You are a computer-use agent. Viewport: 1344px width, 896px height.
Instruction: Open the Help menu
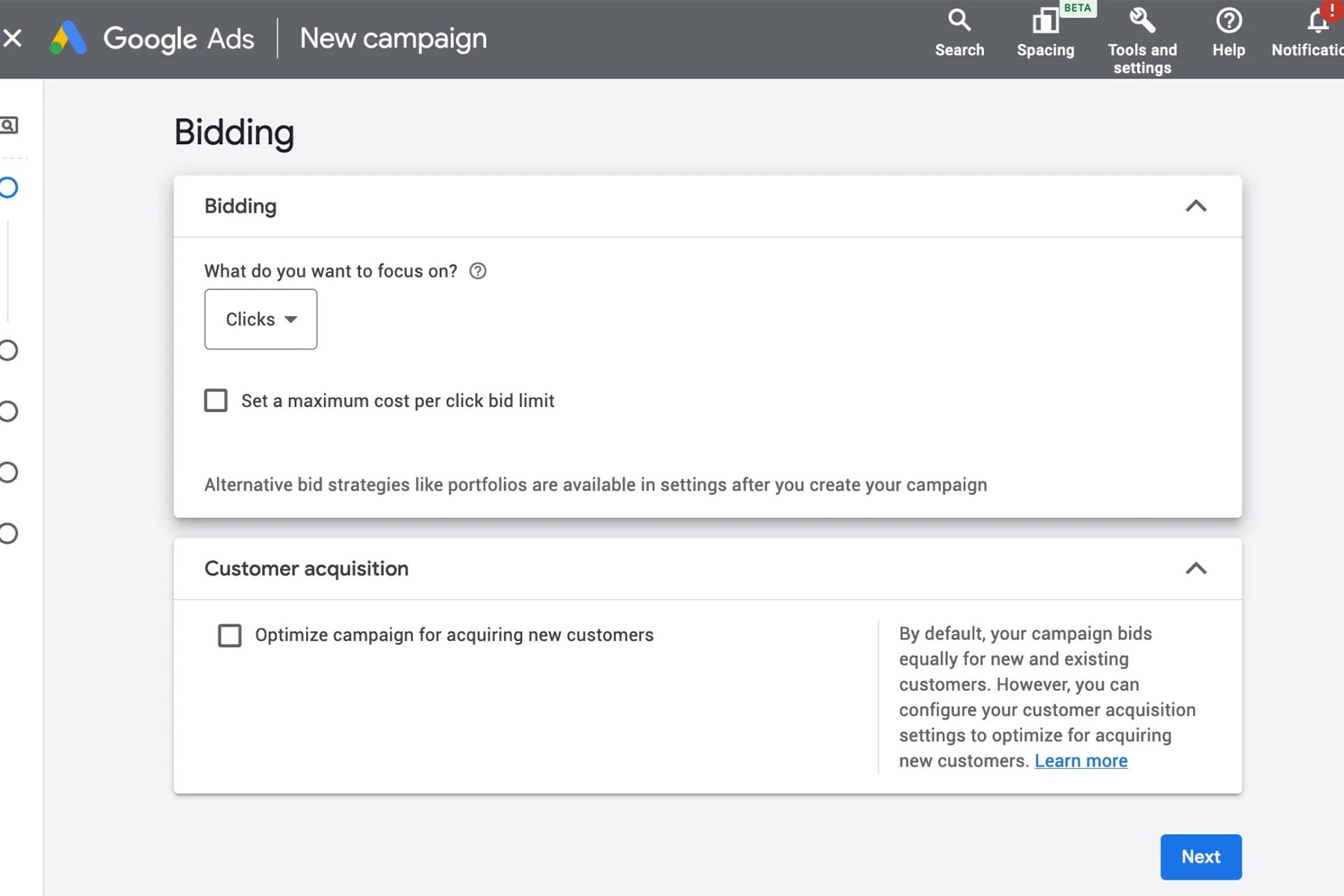(x=1228, y=33)
